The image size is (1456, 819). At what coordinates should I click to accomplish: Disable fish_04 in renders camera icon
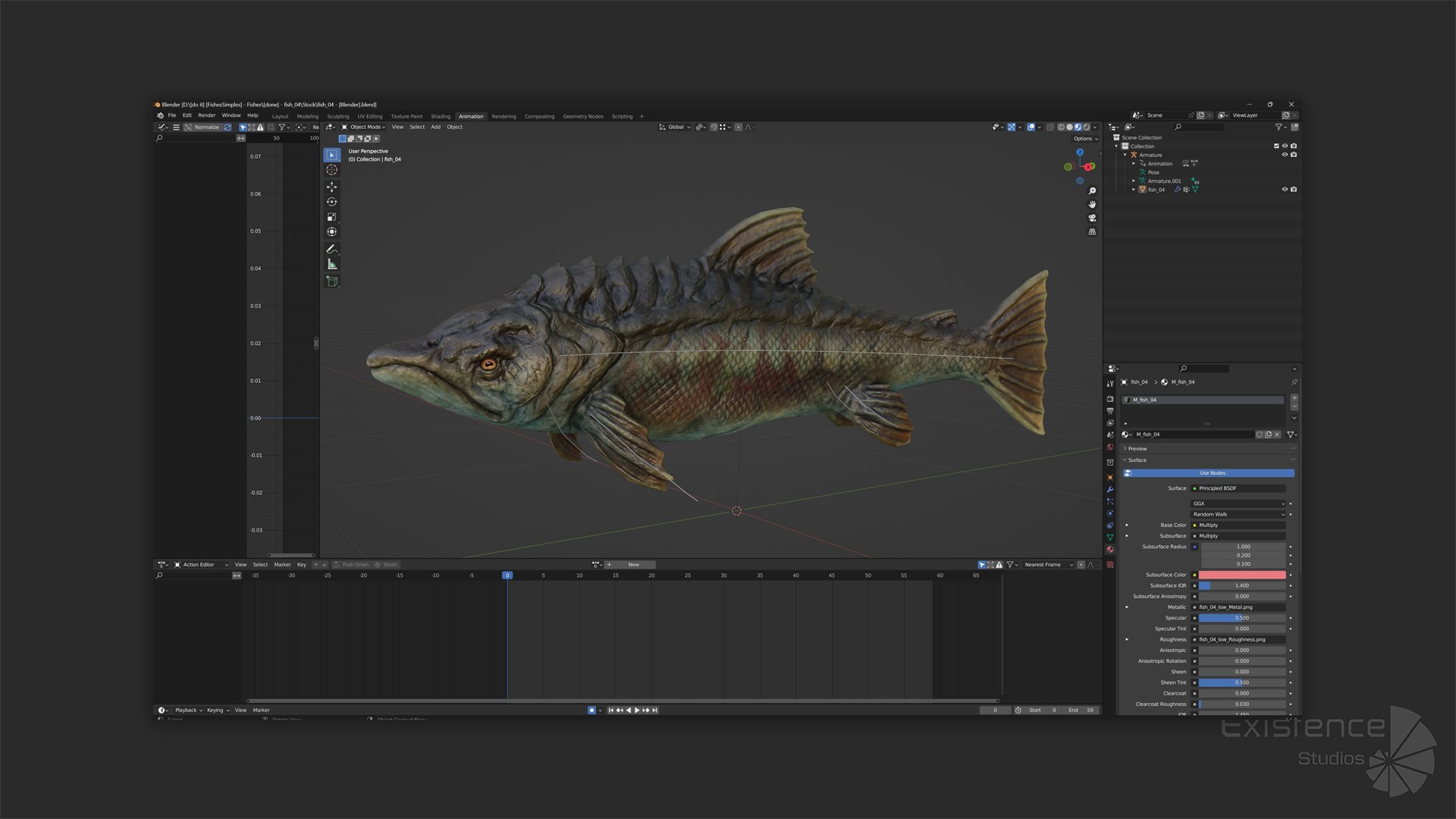point(1294,190)
